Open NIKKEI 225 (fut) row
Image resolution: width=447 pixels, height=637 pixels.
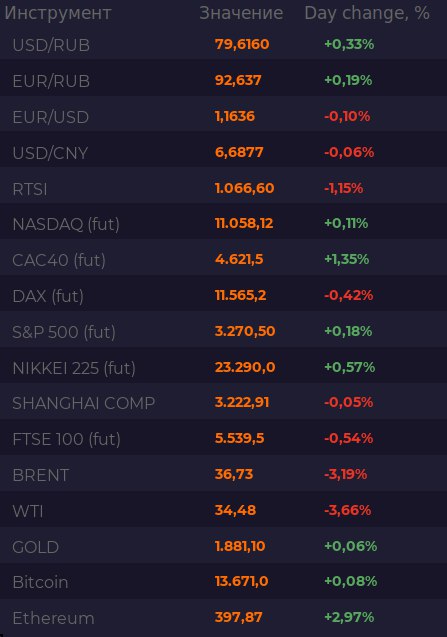pos(224,367)
